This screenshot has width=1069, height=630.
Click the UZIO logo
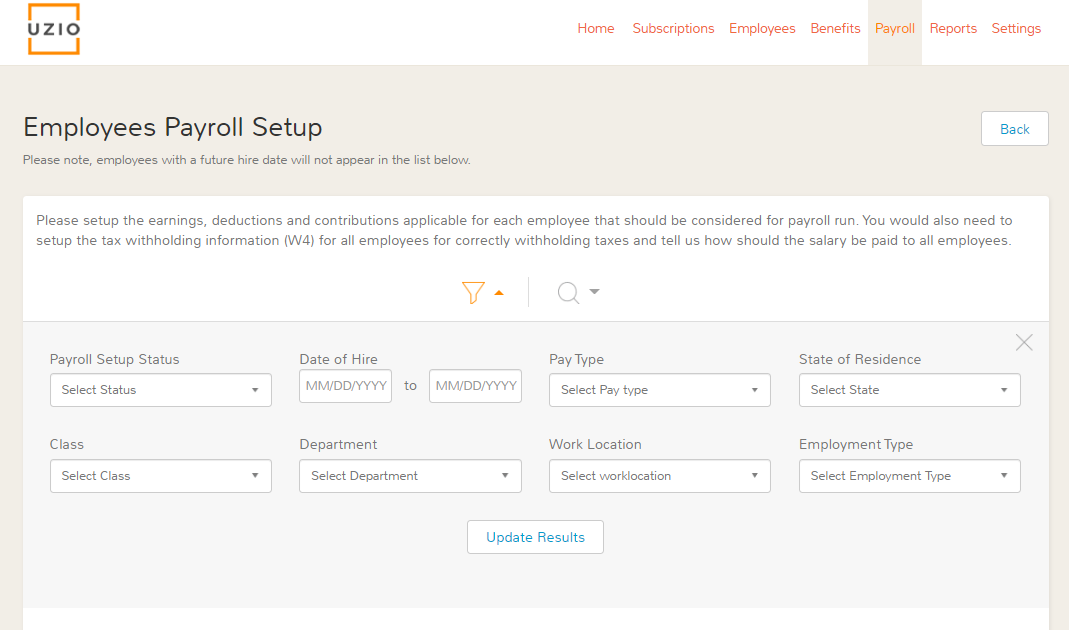[x=54, y=29]
